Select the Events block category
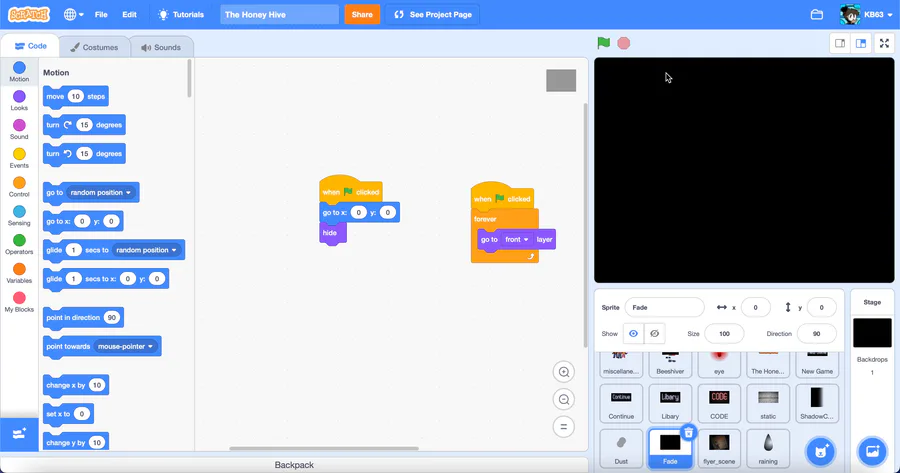The image size is (900, 473). click(x=19, y=158)
